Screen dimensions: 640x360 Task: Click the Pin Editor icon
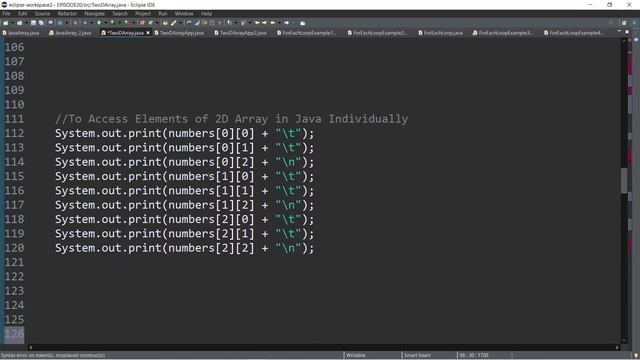pyautogui.click(x=302, y=23)
